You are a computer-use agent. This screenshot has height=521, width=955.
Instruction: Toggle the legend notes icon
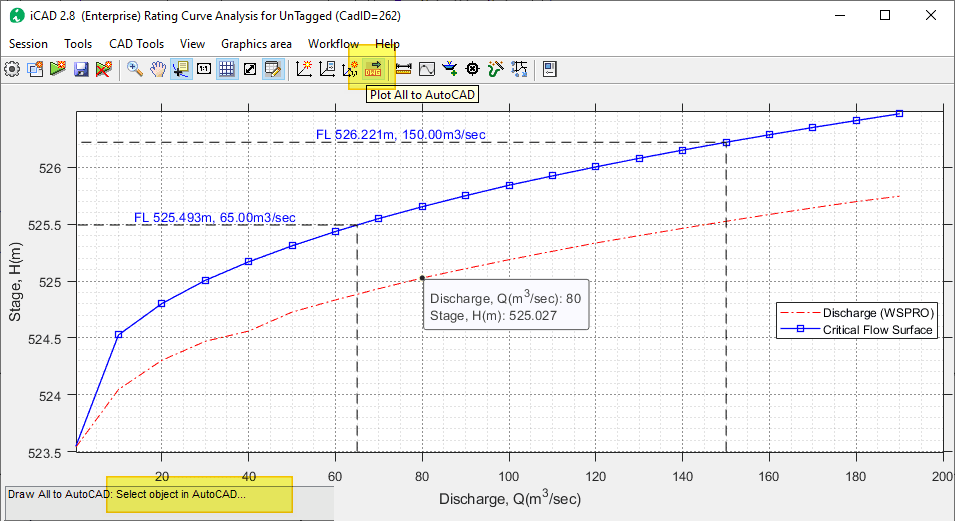coord(272,69)
